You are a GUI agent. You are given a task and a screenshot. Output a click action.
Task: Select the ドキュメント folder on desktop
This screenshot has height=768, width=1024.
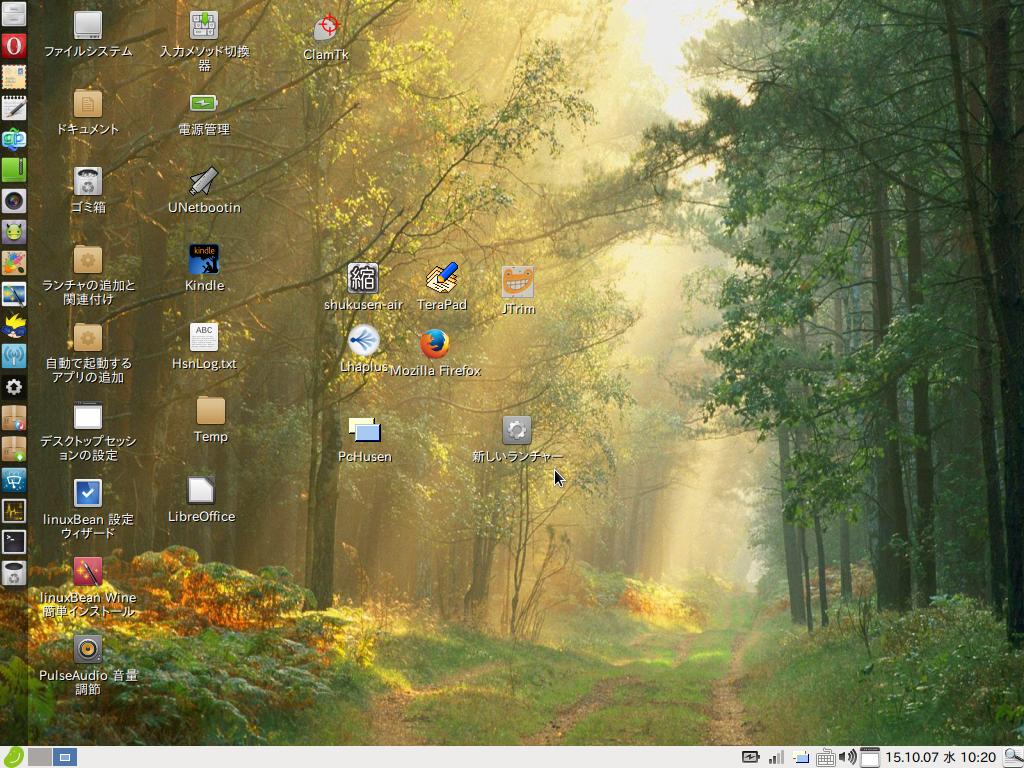[x=88, y=112]
